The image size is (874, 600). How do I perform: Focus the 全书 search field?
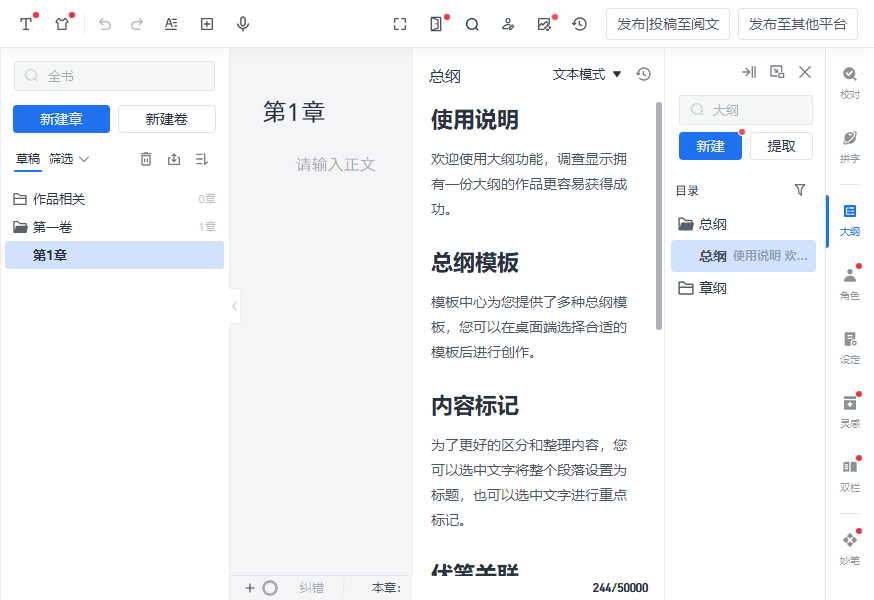114,76
